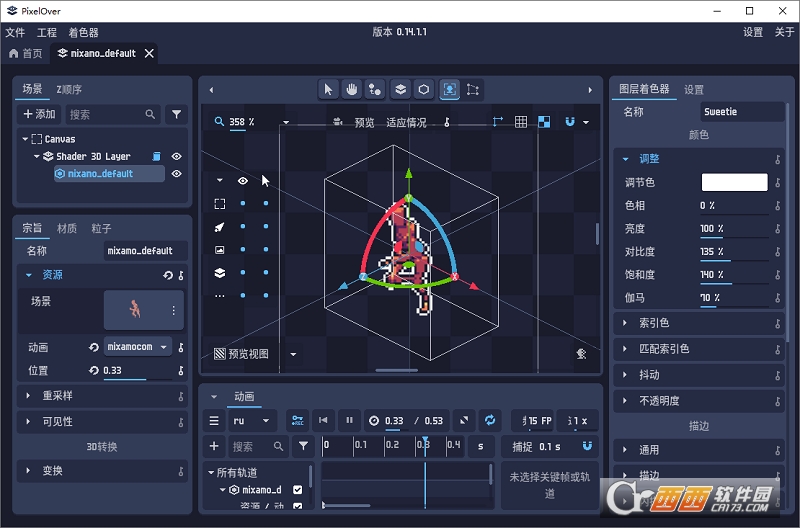Image resolution: width=800 pixels, height=528 pixels.
Task: Collapse the Canvas tree node
Action: [x=25, y=139]
